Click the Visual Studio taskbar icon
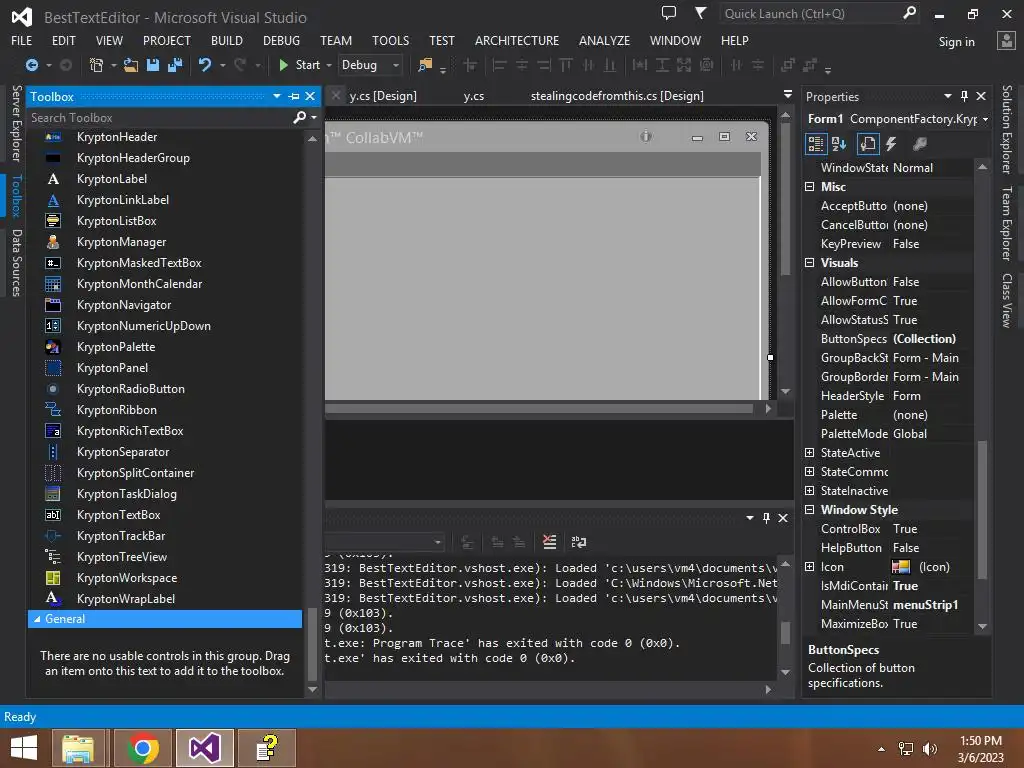Image resolution: width=1024 pixels, height=768 pixels. coord(204,748)
